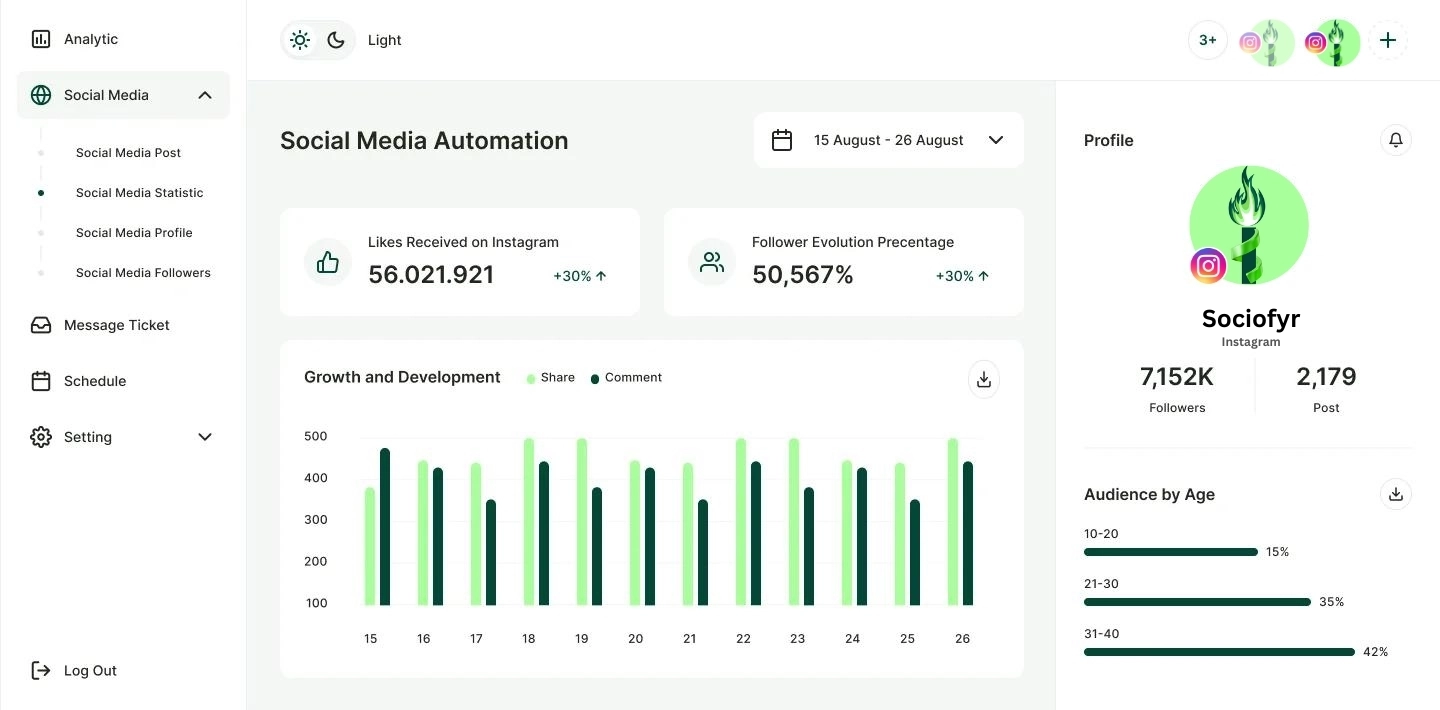The image size is (1440, 710).
Task: Click the Comment bar for day 21
Action: [x=703, y=553]
